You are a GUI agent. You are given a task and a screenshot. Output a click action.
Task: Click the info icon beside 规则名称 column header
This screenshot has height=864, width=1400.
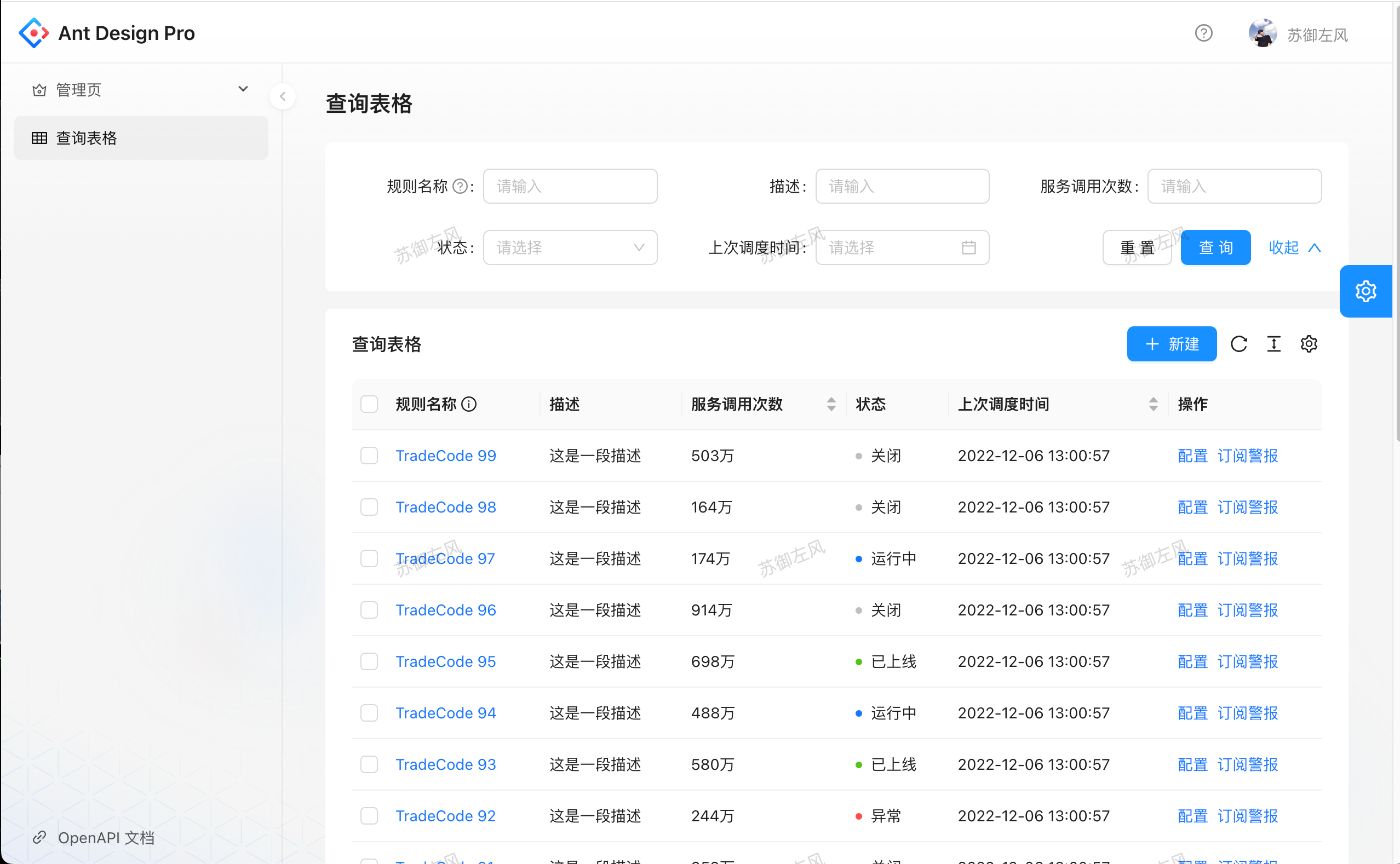click(x=469, y=405)
